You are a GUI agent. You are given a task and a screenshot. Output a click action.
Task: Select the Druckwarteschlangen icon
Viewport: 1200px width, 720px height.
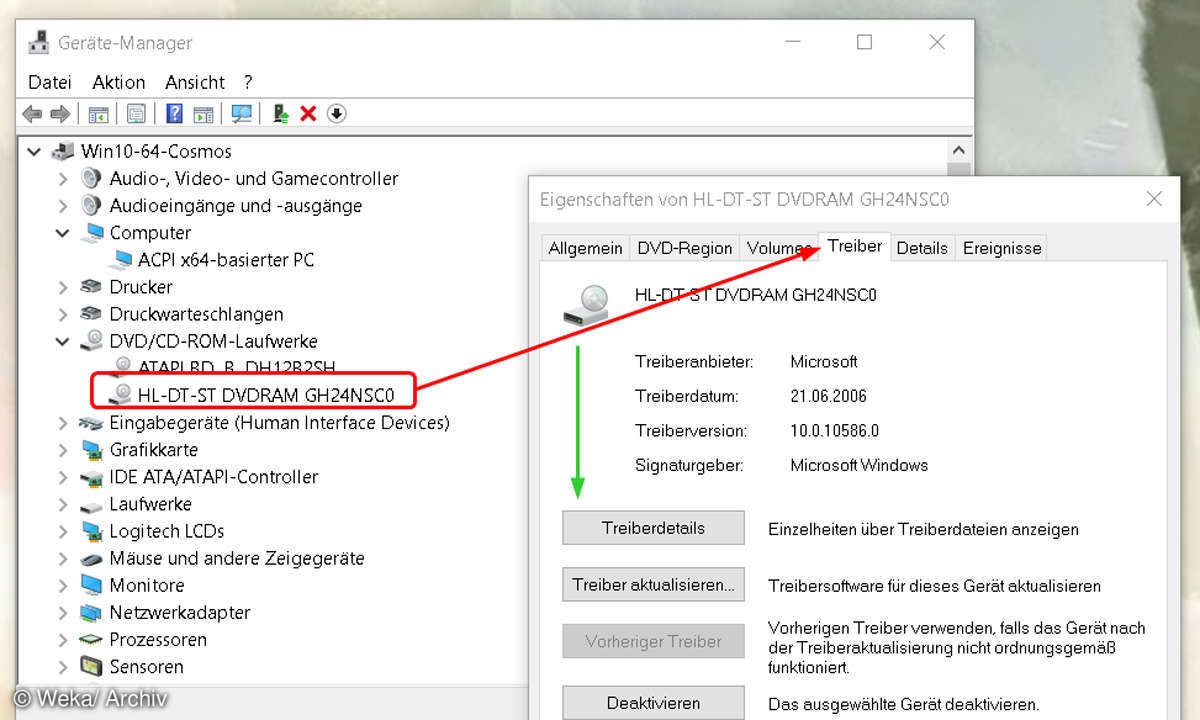(92, 314)
